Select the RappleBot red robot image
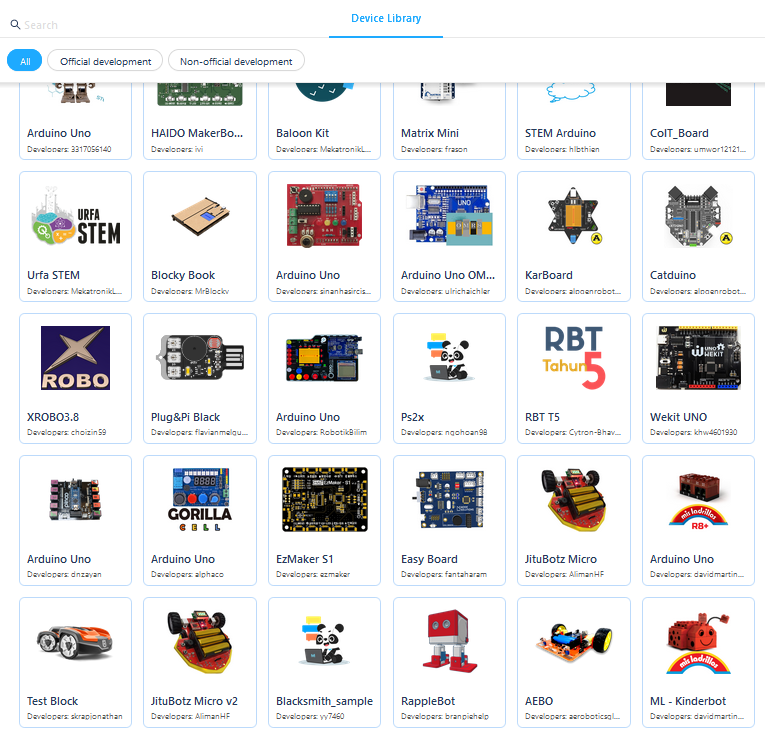This screenshot has height=734, width=765. click(x=449, y=642)
